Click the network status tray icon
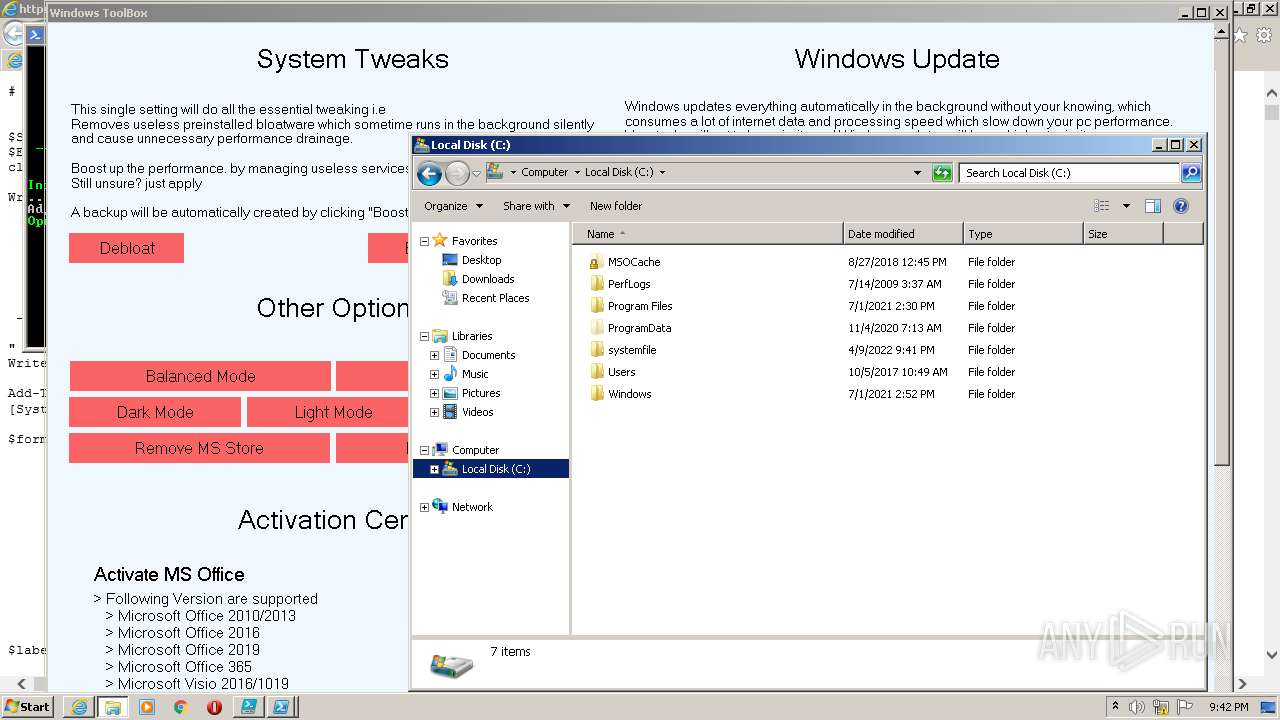Viewport: 1280px width, 720px height. click(x=1163, y=706)
